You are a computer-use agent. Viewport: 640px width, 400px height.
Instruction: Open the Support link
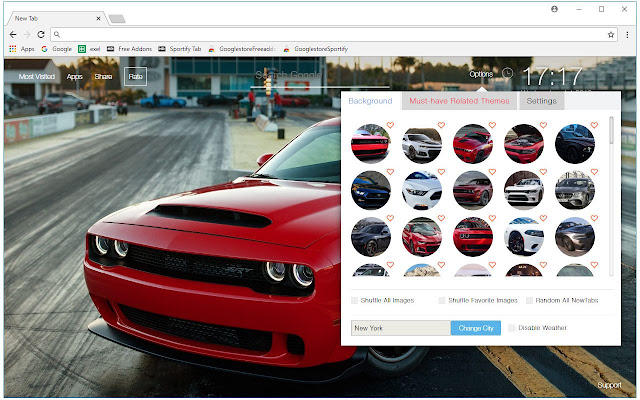609,385
